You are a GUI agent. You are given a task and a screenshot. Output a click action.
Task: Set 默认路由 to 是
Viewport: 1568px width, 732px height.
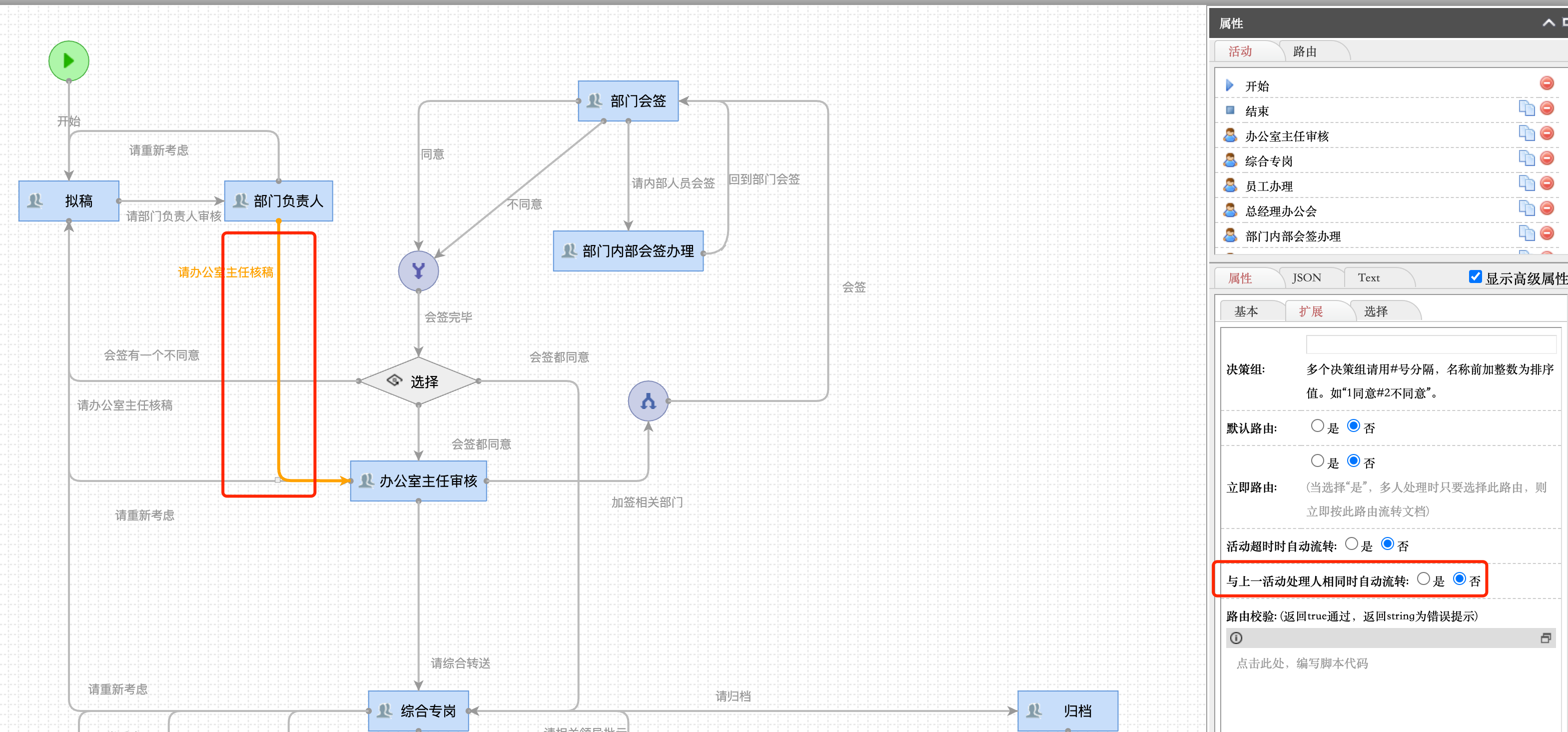pyautogui.click(x=1317, y=425)
